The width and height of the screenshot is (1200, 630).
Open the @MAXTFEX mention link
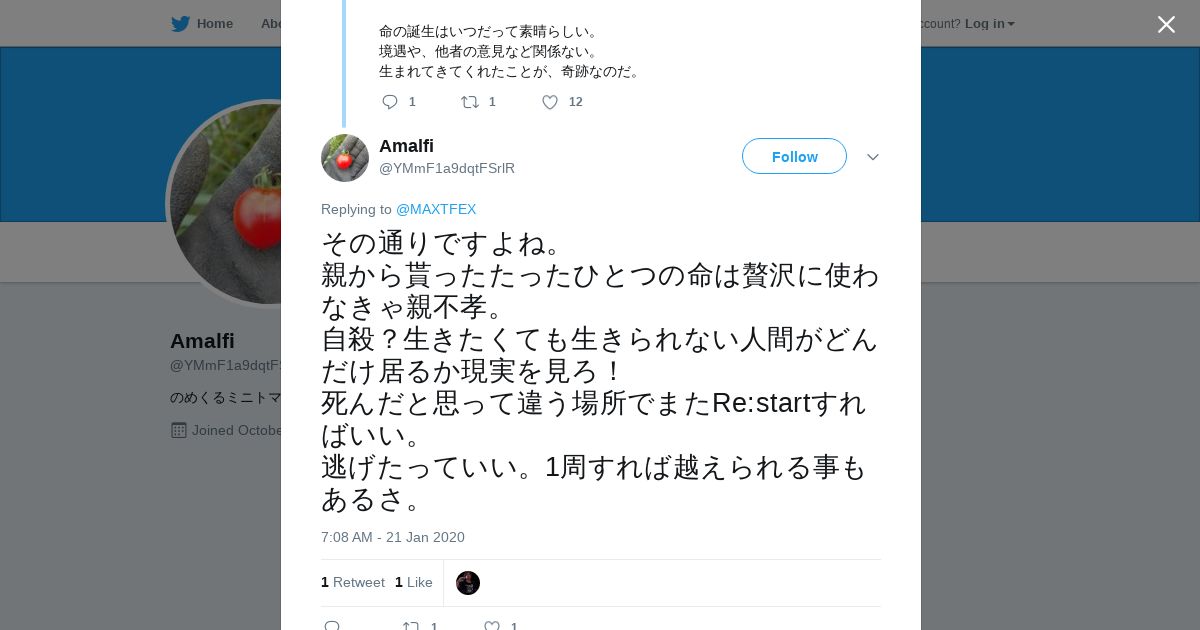coord(436,209)
